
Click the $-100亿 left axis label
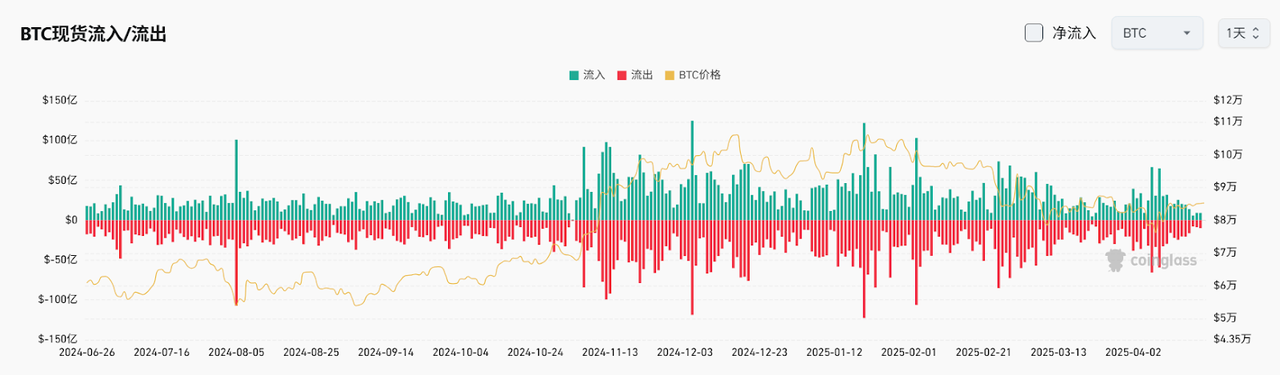coord(58,299)
